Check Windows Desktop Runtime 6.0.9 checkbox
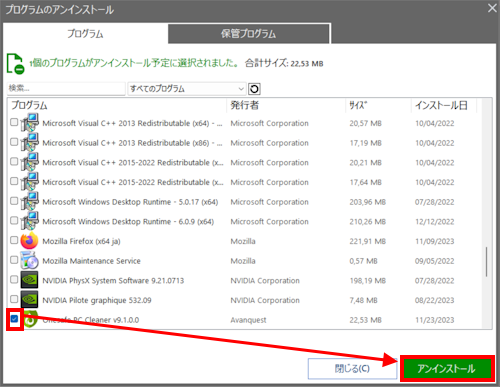This screenshot has width=500, height=387. 14,221
